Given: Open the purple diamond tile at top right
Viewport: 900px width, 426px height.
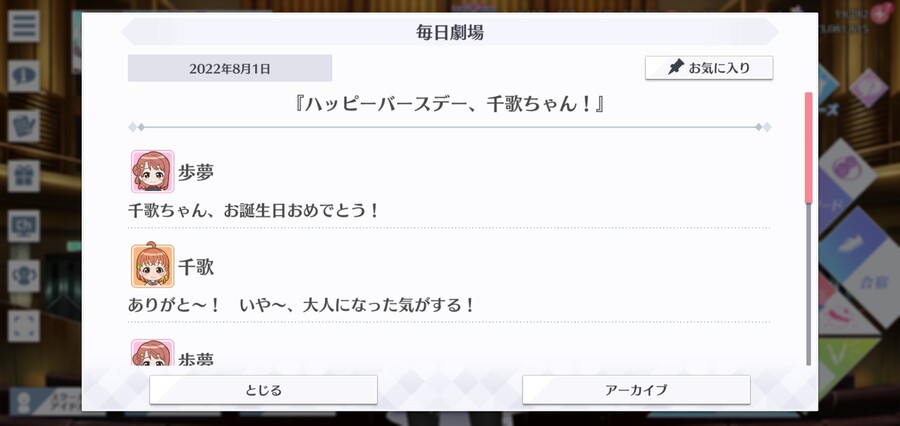Looking at the screenshot, I should coord(869,88).
